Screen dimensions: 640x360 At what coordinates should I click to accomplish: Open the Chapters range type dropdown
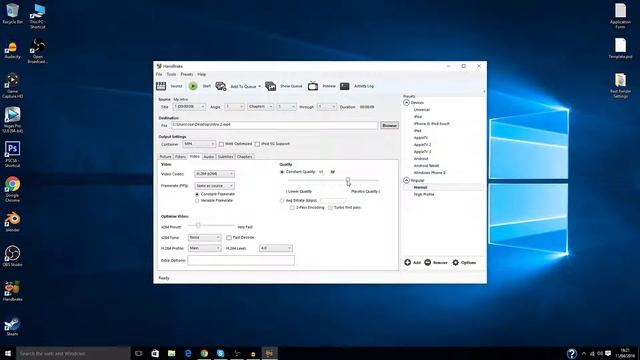(260, 107)
